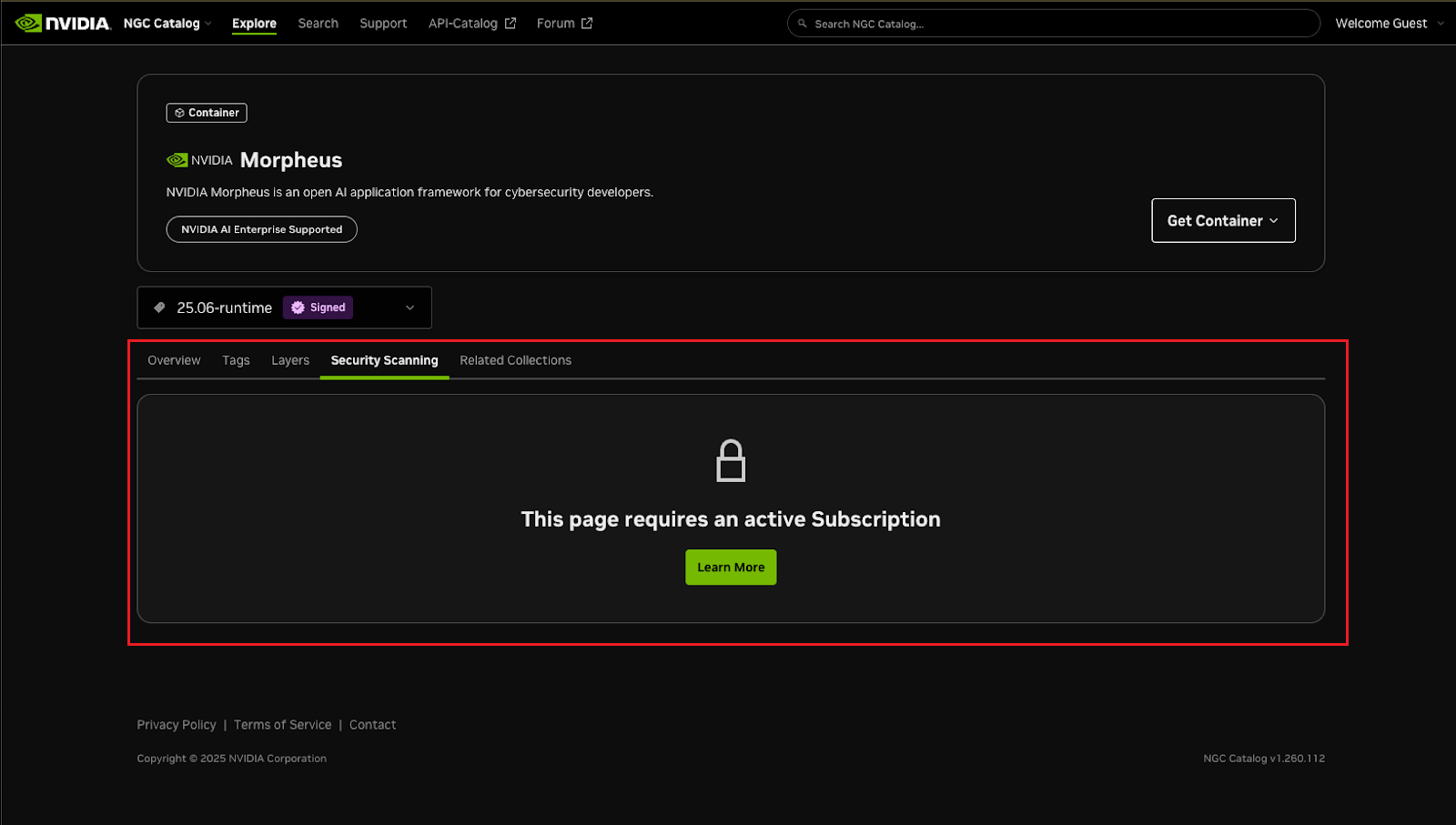Select the Security Scanning tab

384,360
